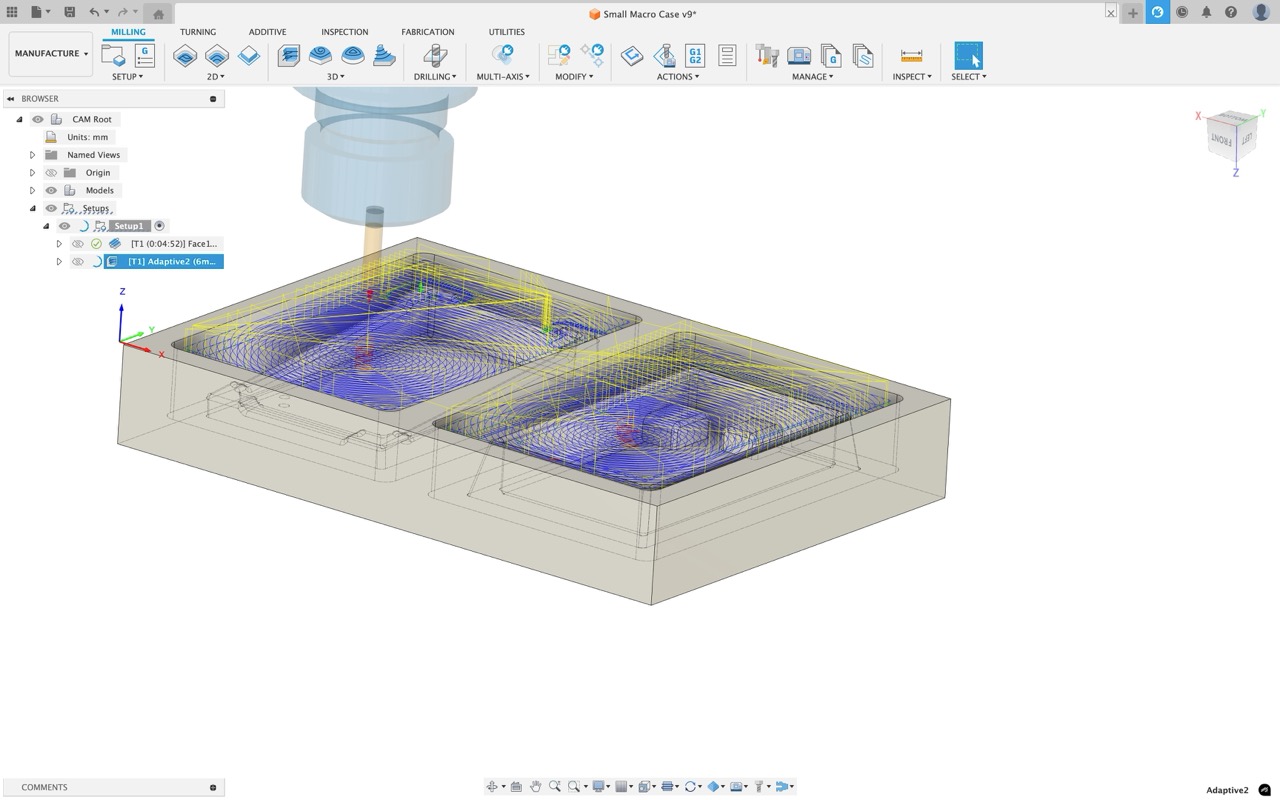The height and width of the screenshot is (800, 1280).
Task: Open the Template Library icon
Action: pyautogui.click(x=863, y=56)
